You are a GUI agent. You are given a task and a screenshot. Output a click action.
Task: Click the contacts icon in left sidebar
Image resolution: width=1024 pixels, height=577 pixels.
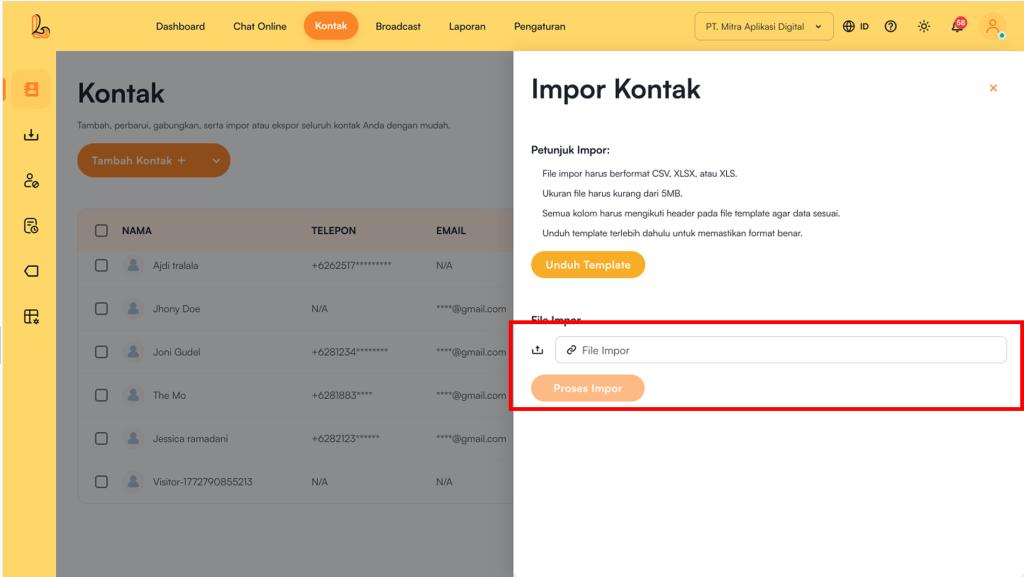31,90
